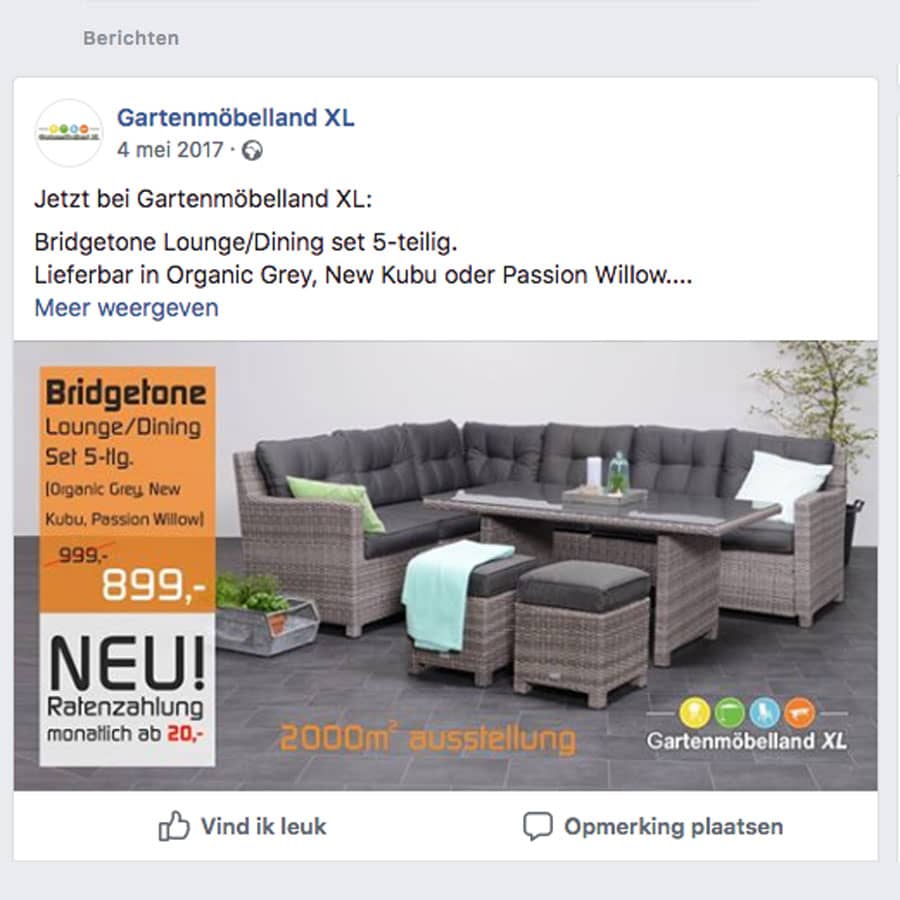Open the Bridgetone lounge set photo

(445, 565)
